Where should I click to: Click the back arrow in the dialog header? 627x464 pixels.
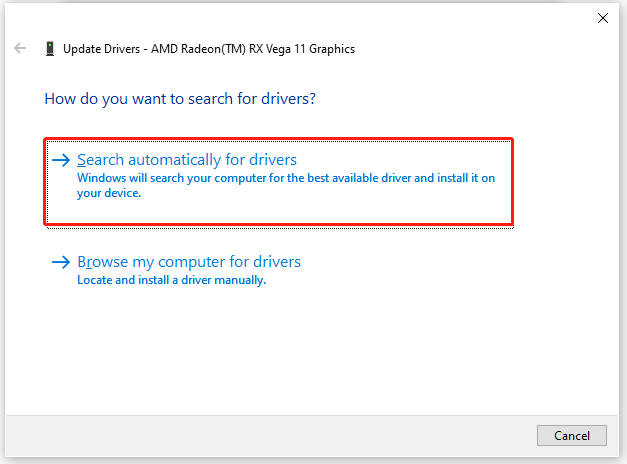coord(20,48)
